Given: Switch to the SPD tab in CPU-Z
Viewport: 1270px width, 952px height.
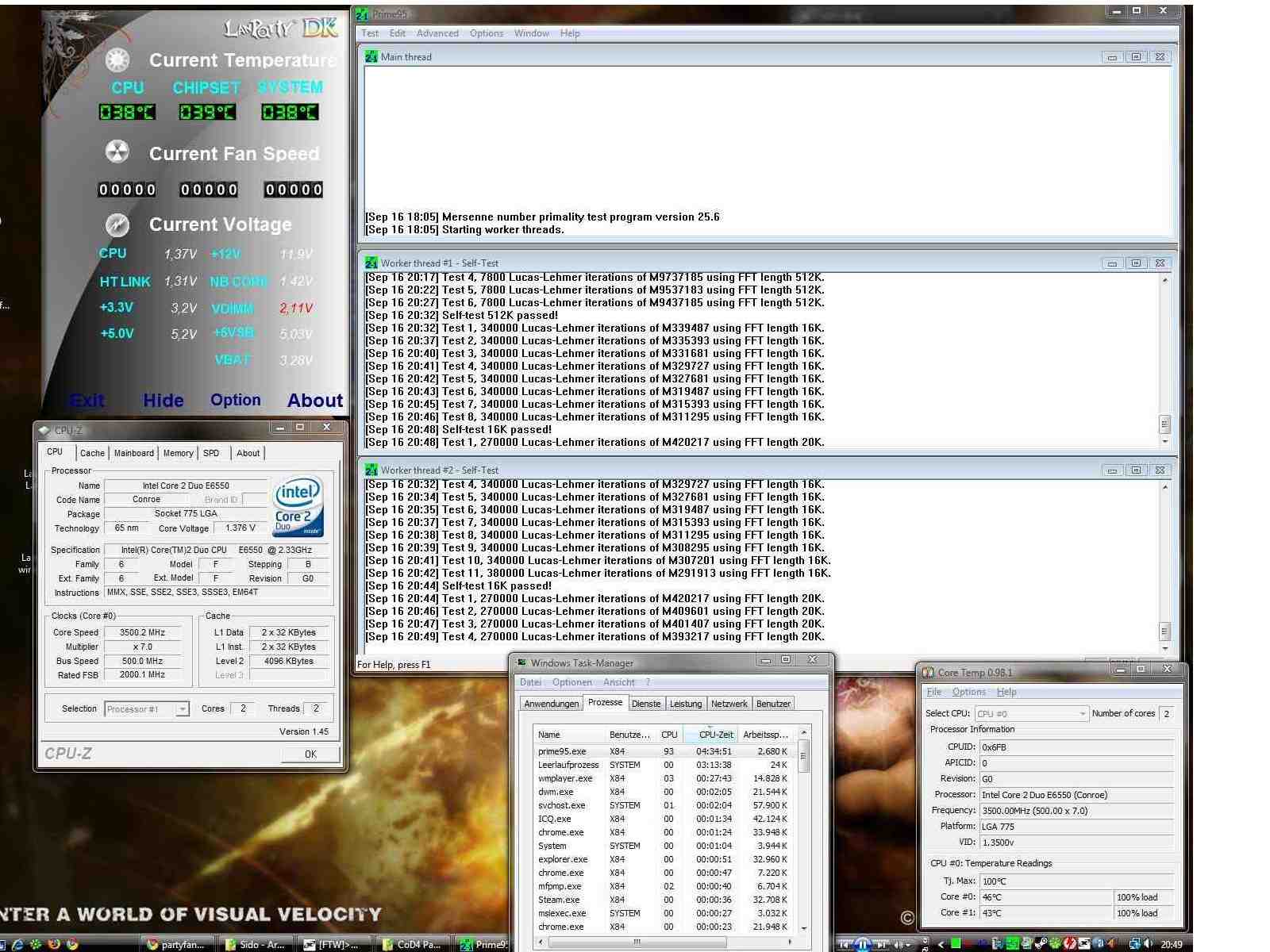Looking at the screenshot, I should 211,453.
